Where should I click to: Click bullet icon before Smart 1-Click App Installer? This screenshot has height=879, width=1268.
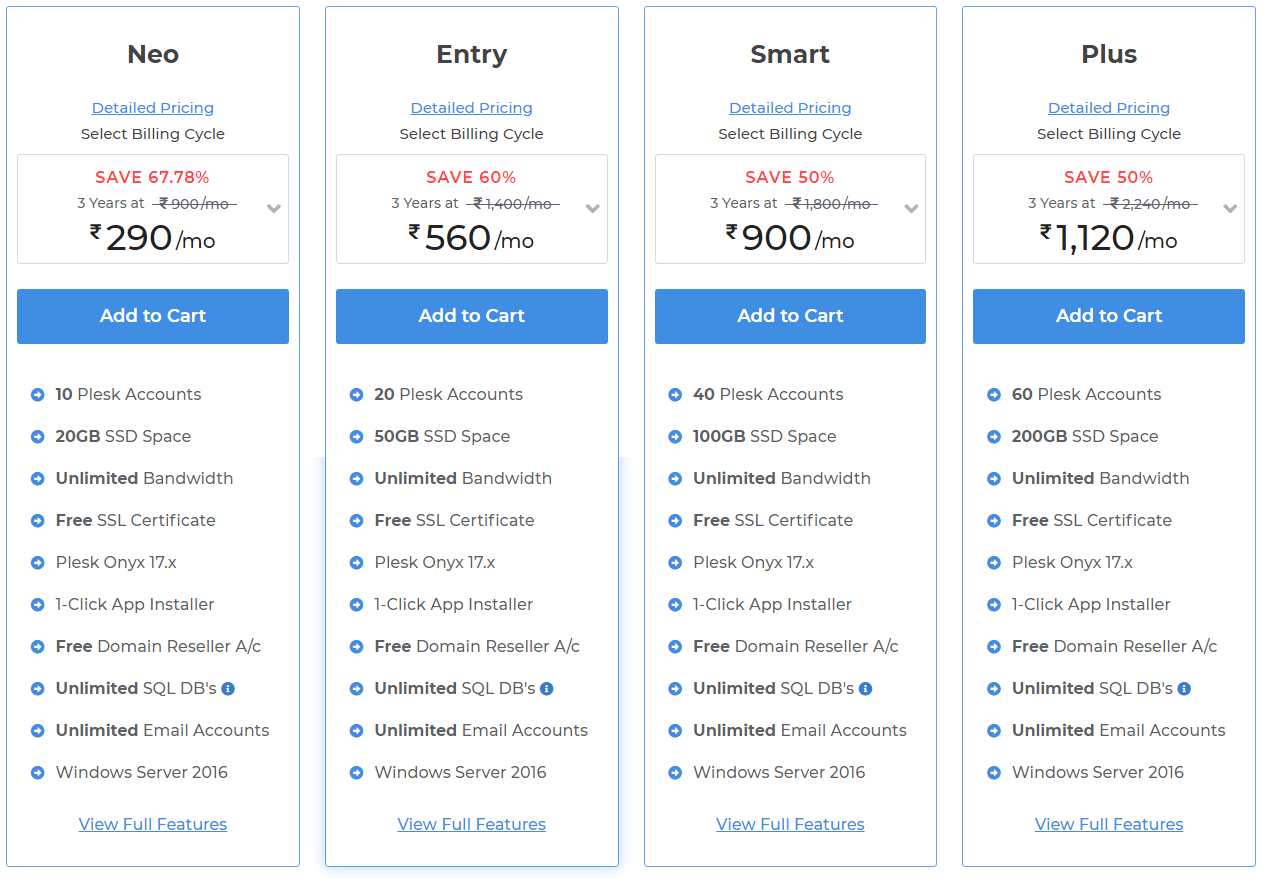tap(675, 605)
